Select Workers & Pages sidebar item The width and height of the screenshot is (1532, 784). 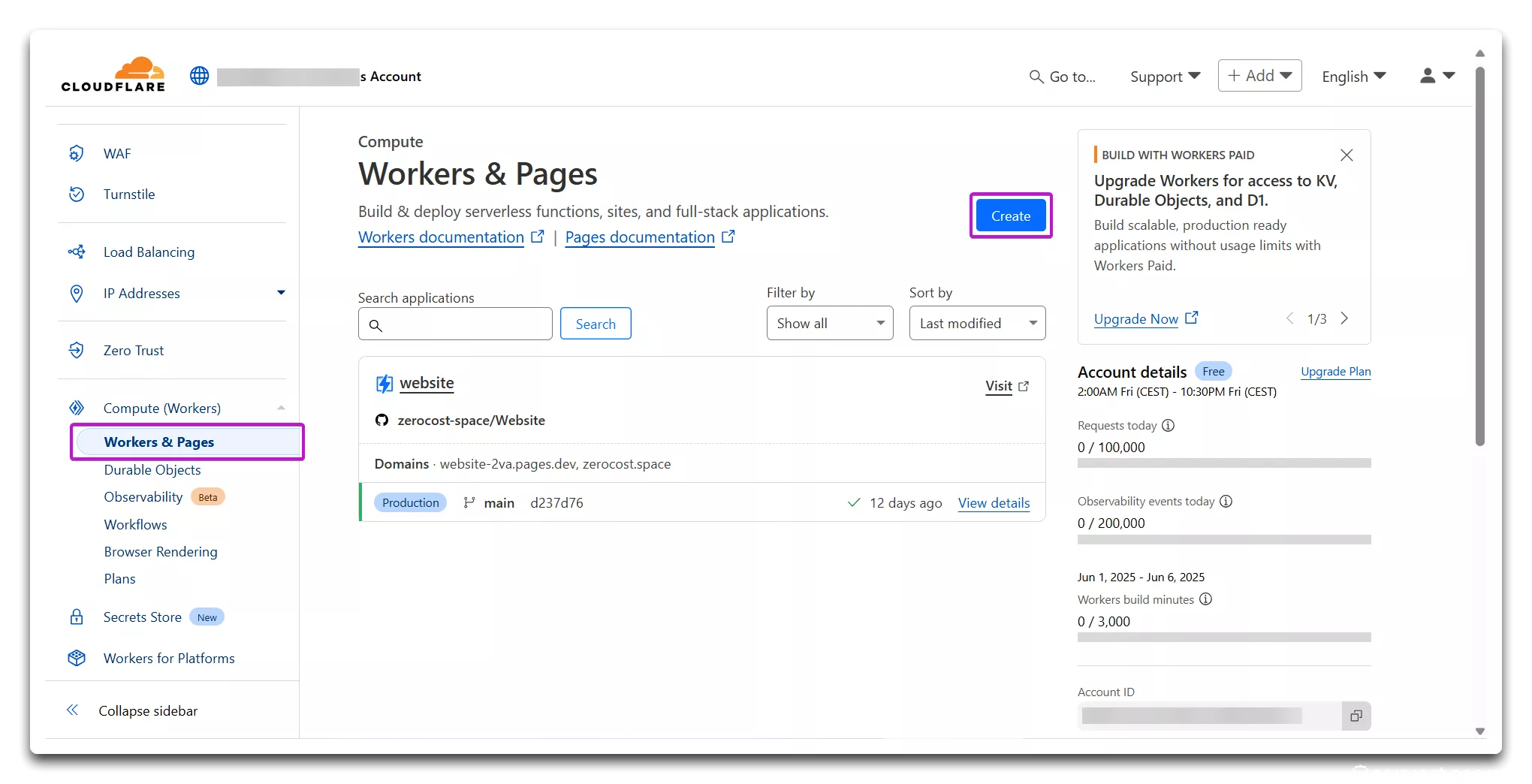click(188, 442)
